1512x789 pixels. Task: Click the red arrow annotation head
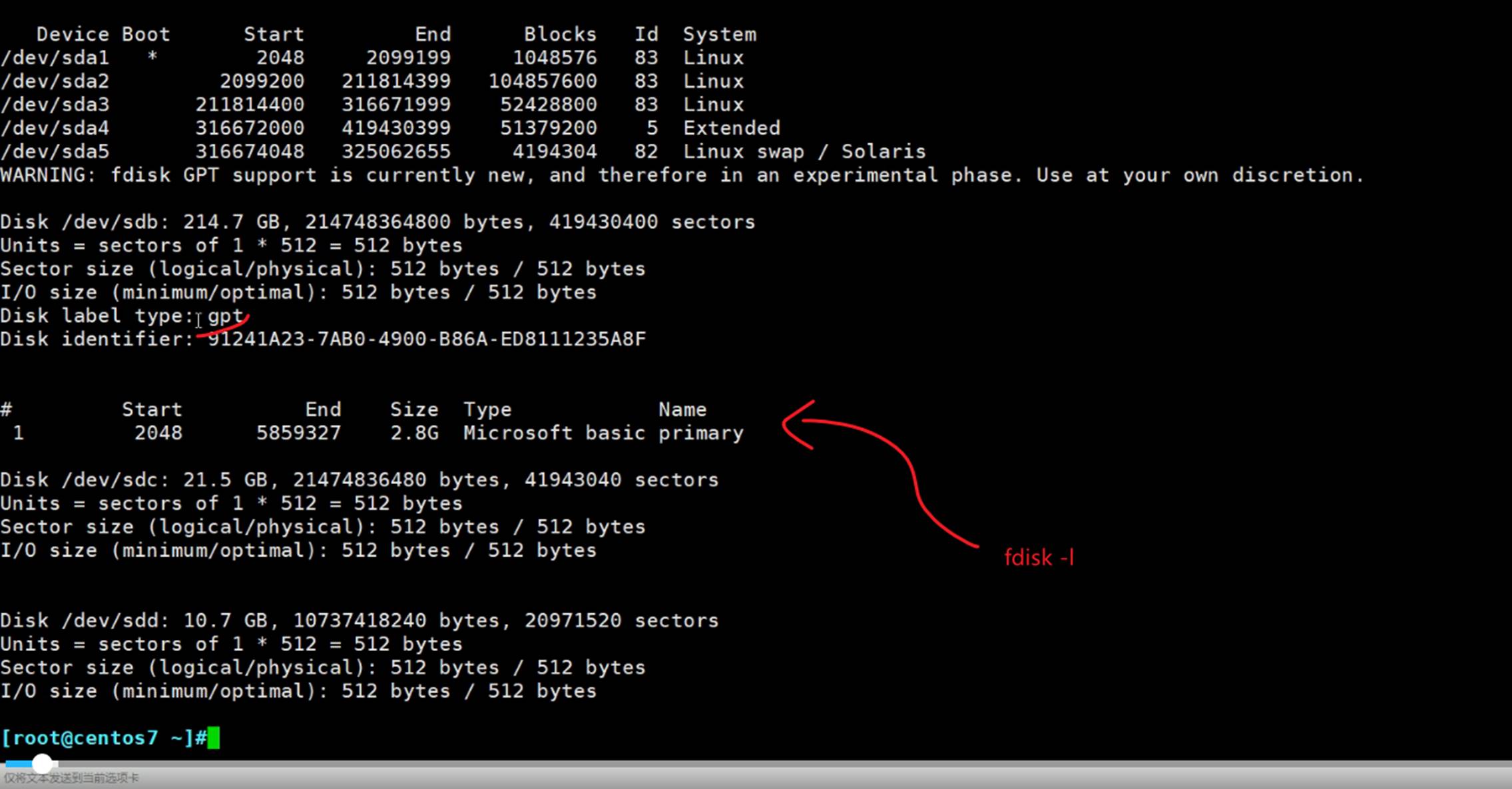pos(794,424)
